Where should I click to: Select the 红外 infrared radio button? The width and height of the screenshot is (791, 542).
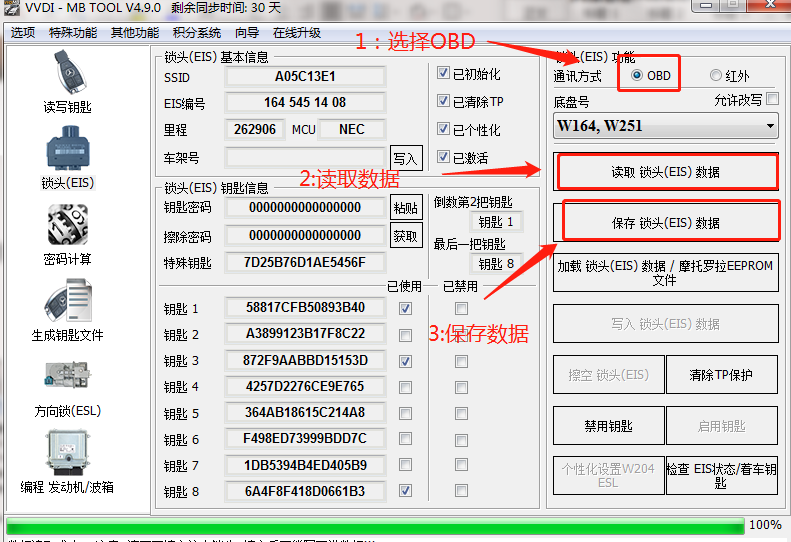715,76
